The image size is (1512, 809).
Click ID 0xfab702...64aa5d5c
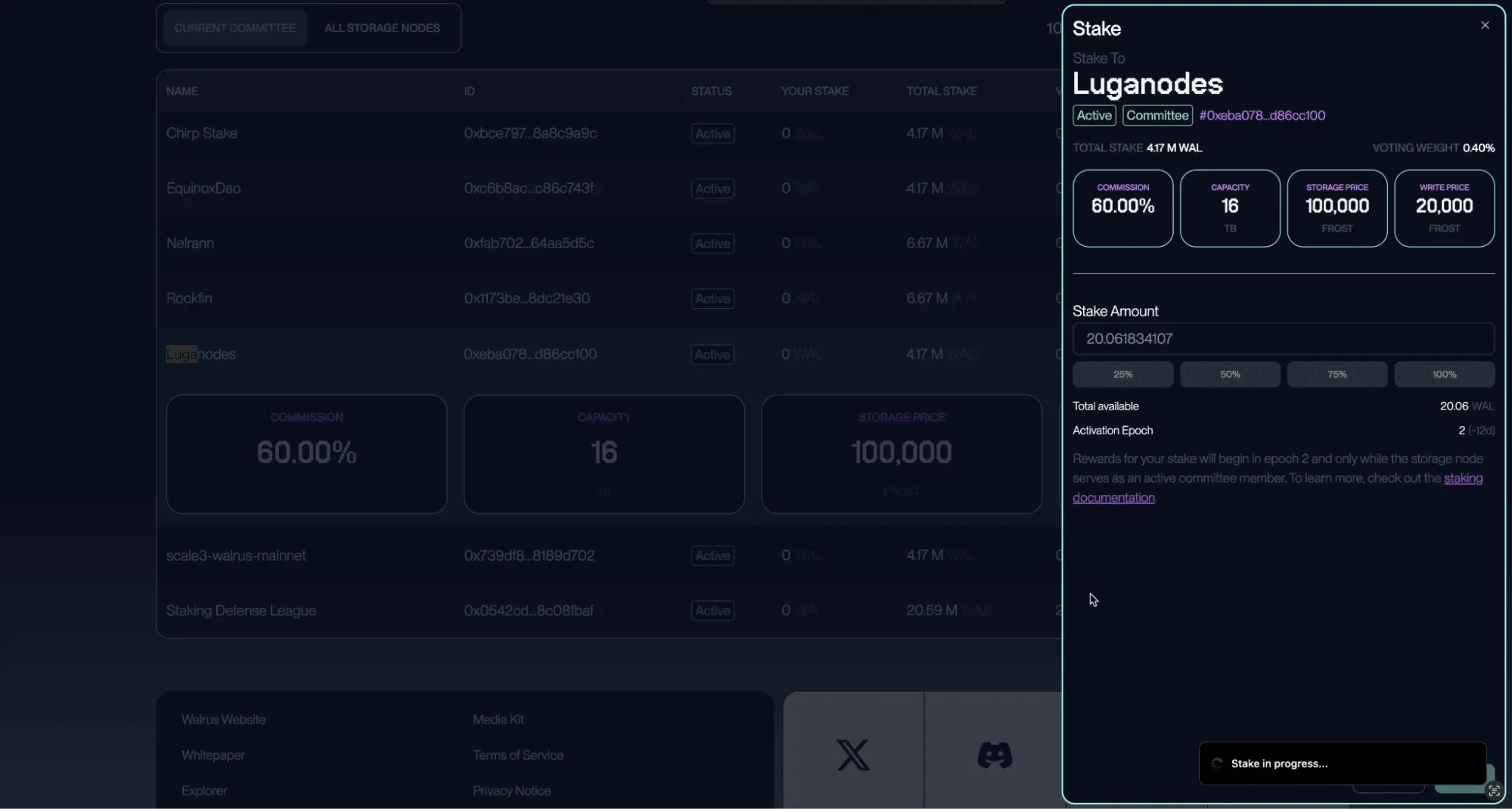tap(529, 244)
